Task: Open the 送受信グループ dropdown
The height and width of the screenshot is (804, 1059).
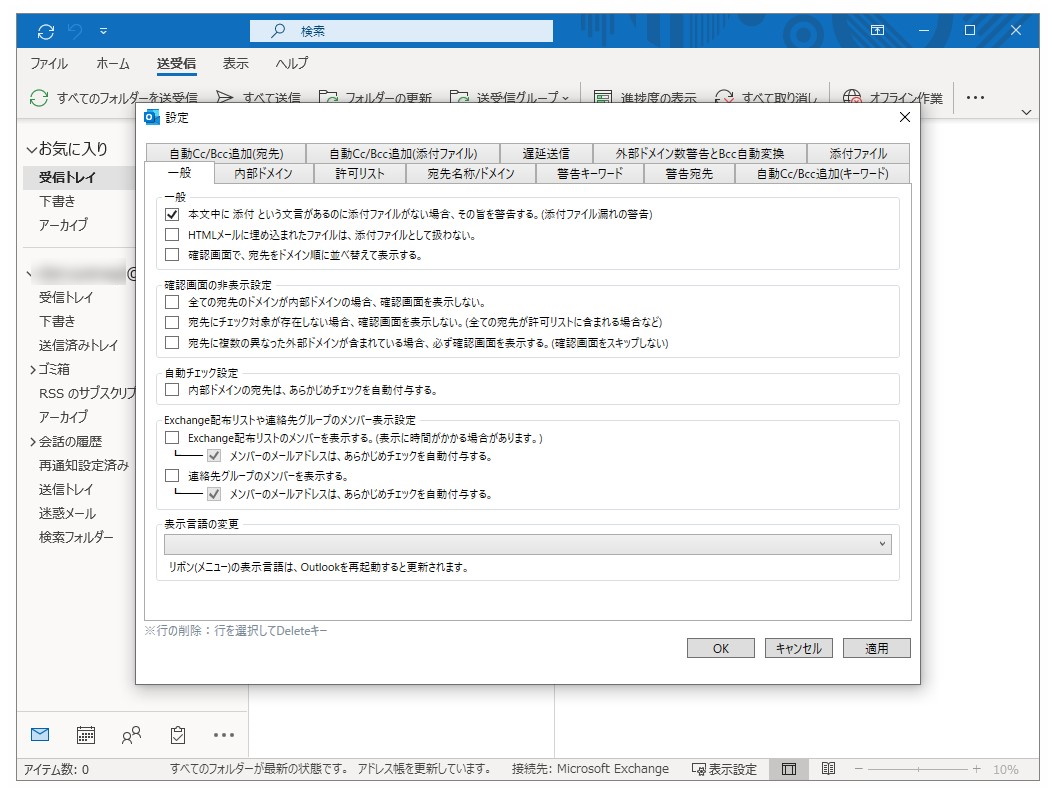Action: tap(566, 97)
